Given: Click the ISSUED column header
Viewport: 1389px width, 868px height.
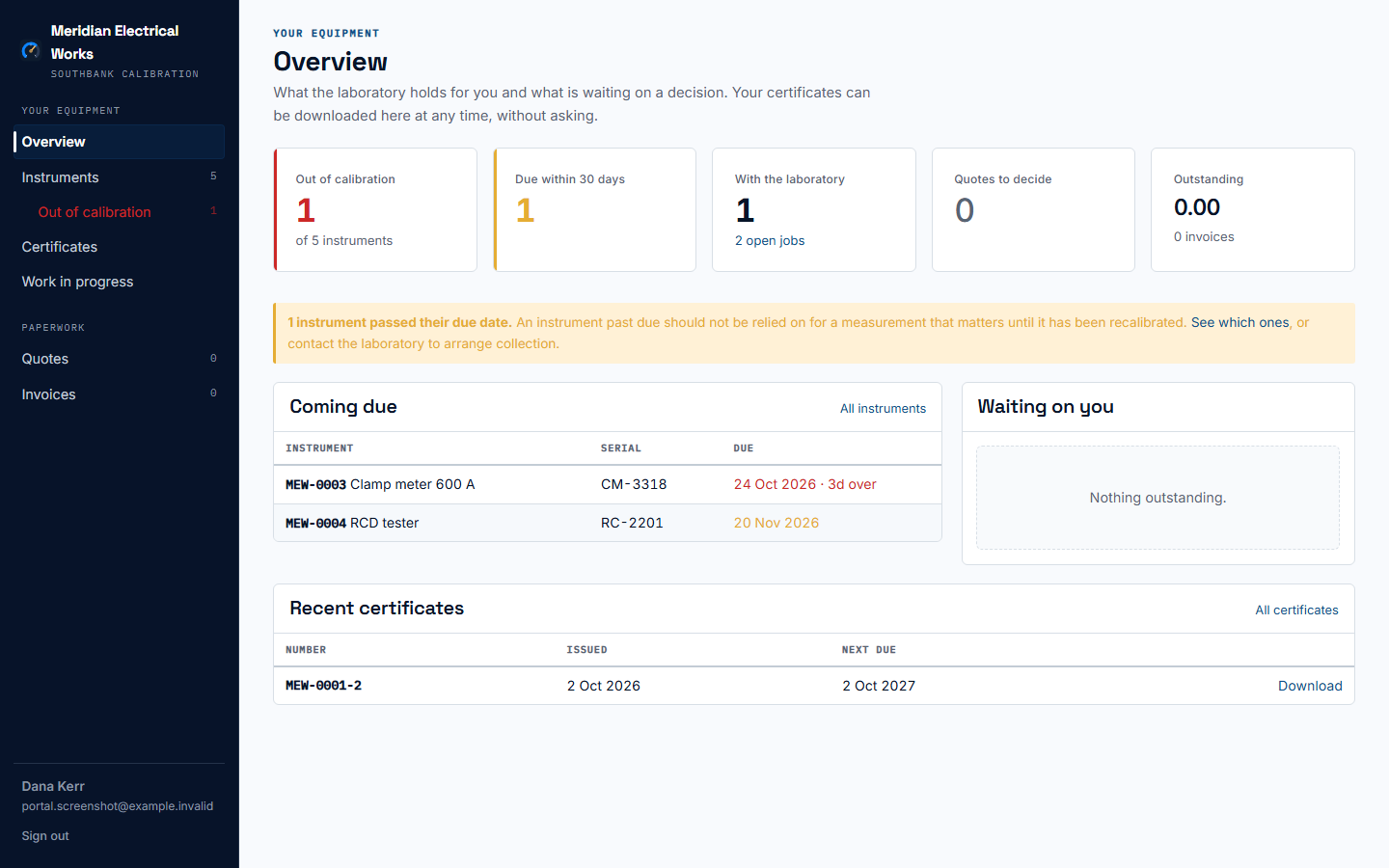Looking at the screenshot, I should [x=587, y=650].
